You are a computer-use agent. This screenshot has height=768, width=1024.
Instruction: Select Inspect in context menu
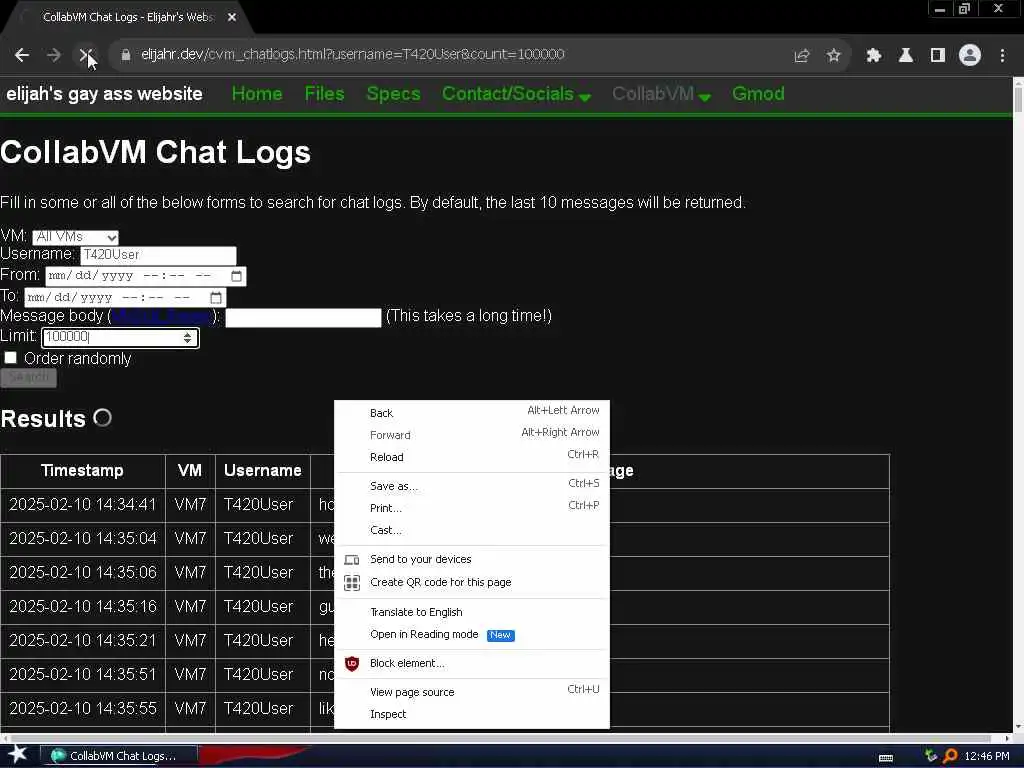[472, 714]
